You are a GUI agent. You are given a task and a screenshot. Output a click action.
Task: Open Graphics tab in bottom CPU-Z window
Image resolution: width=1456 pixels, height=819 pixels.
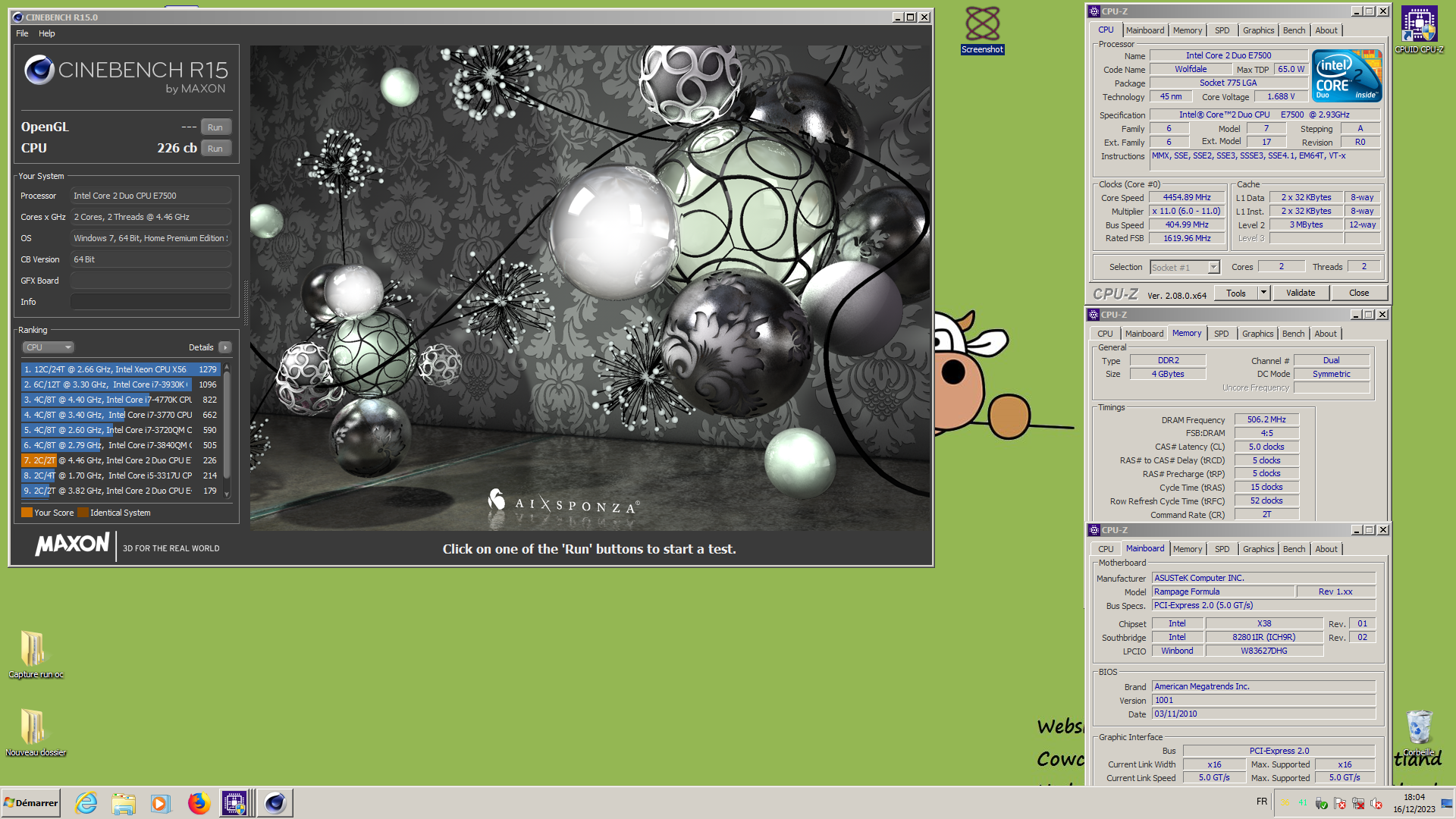point(1259,549)
